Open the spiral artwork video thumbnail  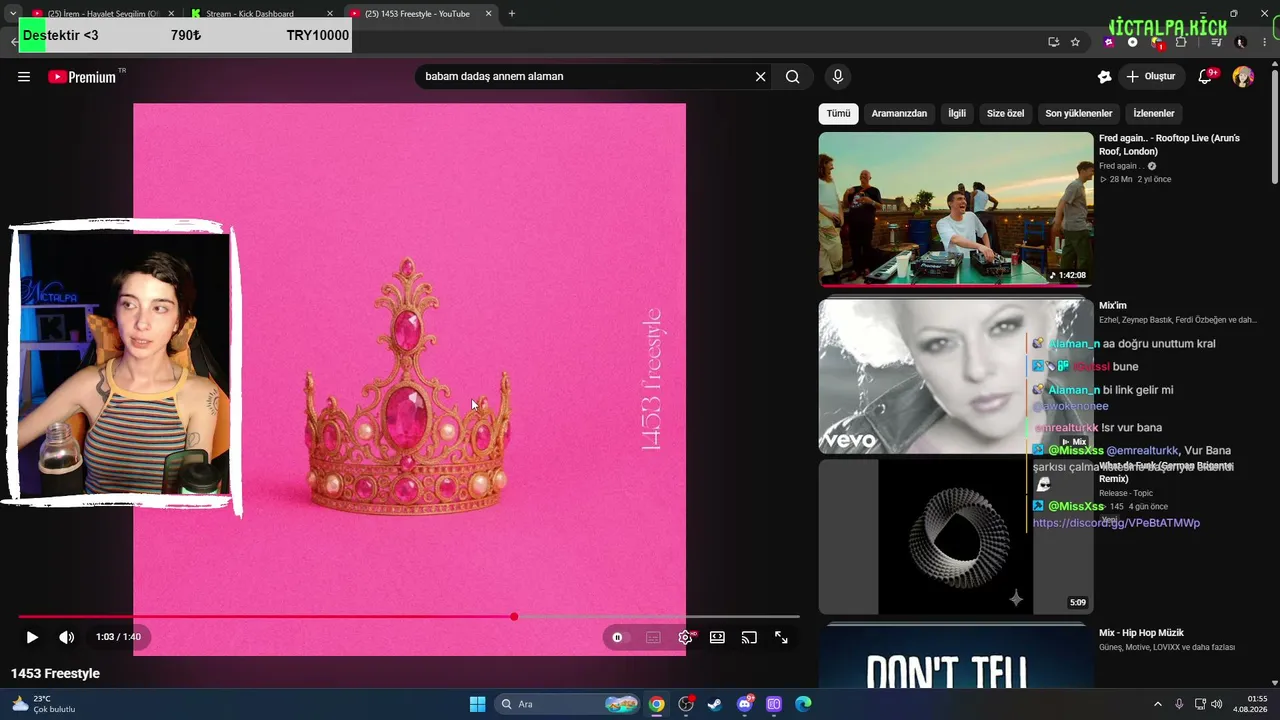956,537
